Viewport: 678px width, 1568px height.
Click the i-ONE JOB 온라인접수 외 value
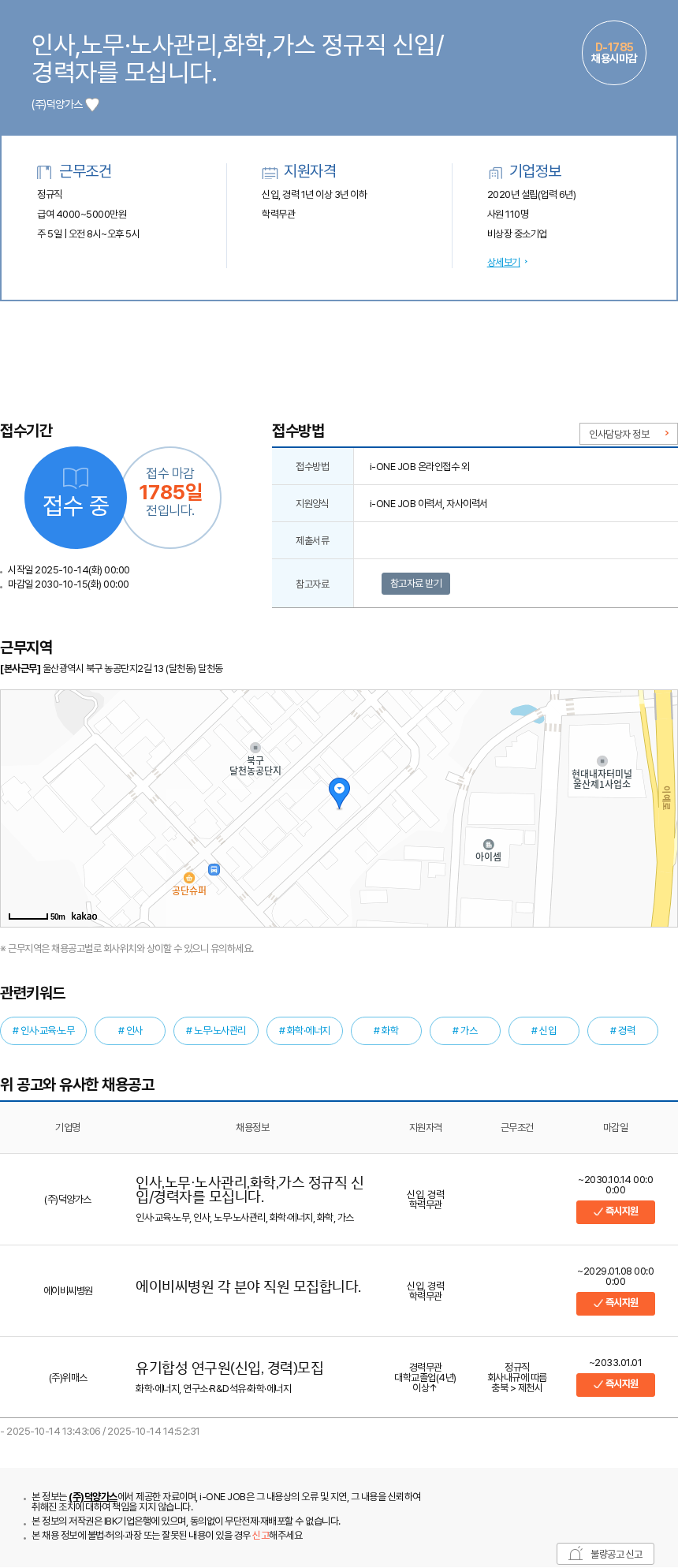coord(419,467)
